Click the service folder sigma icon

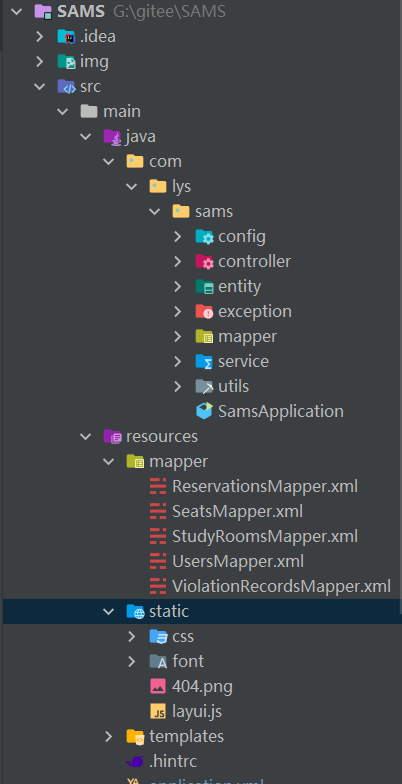tap(204, 362)
